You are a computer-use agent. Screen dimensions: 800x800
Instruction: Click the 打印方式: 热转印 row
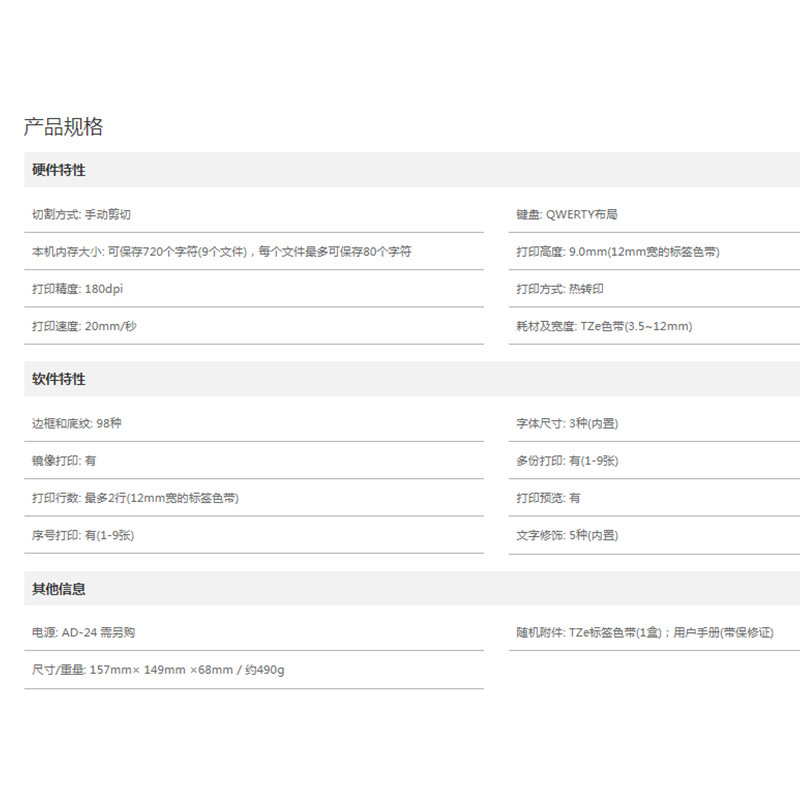[x=654, y=289]
